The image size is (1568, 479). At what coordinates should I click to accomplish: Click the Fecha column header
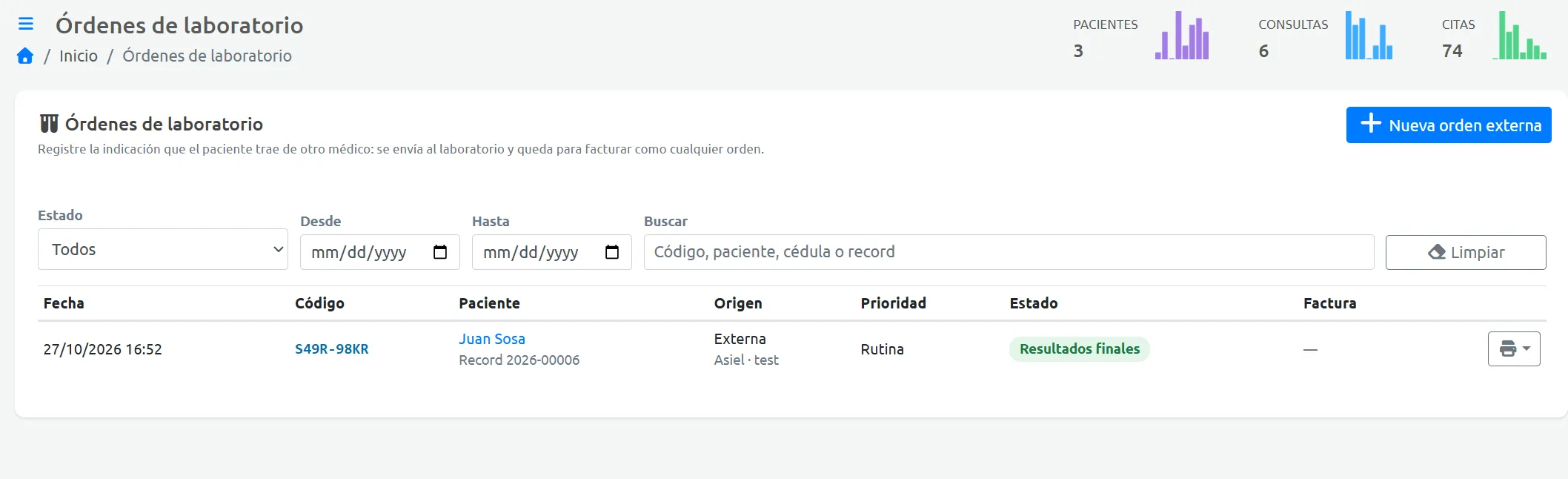tap(64, 303)
